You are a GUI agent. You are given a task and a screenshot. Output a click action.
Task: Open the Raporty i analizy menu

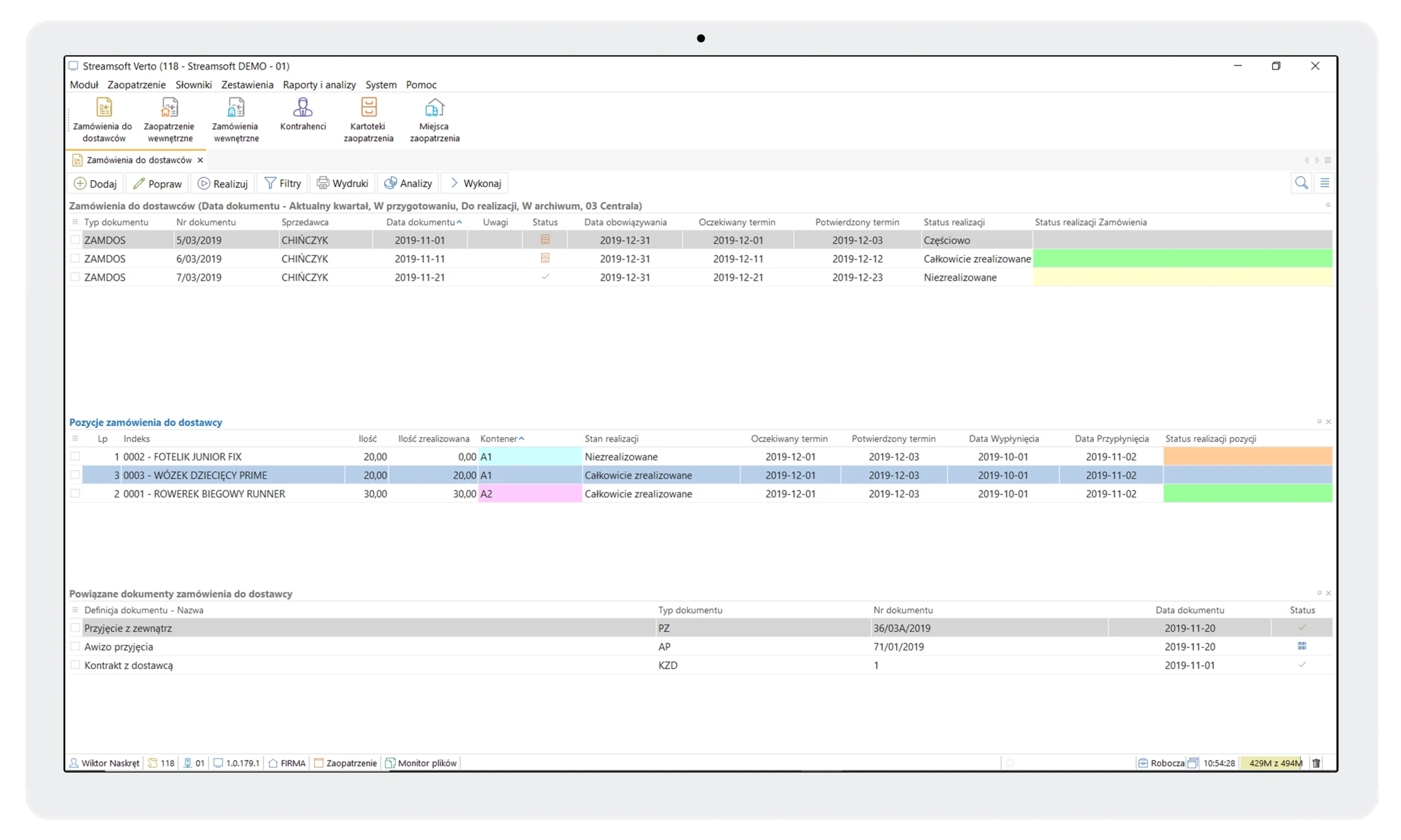tap(319, 85)
